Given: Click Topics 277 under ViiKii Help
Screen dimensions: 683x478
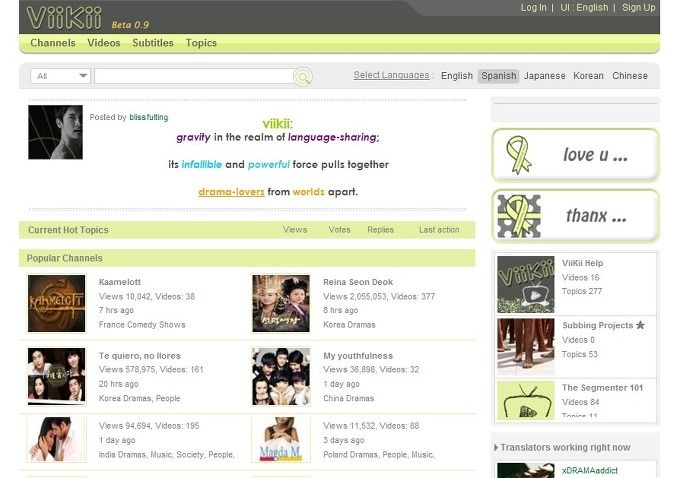Looking at the screenshot, I should point(582,291).
